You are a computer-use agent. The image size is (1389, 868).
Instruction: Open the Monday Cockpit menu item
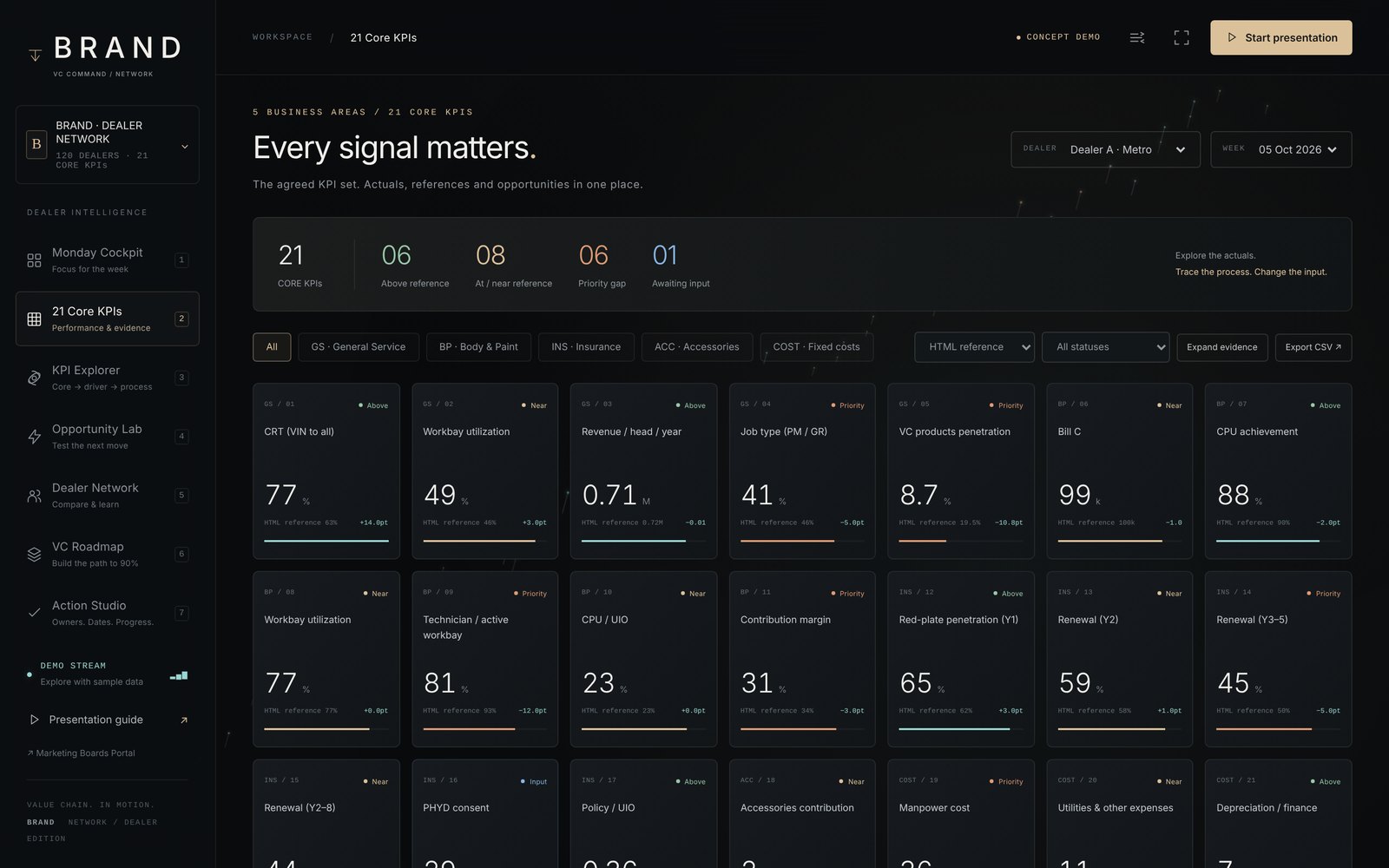[108, 260]
